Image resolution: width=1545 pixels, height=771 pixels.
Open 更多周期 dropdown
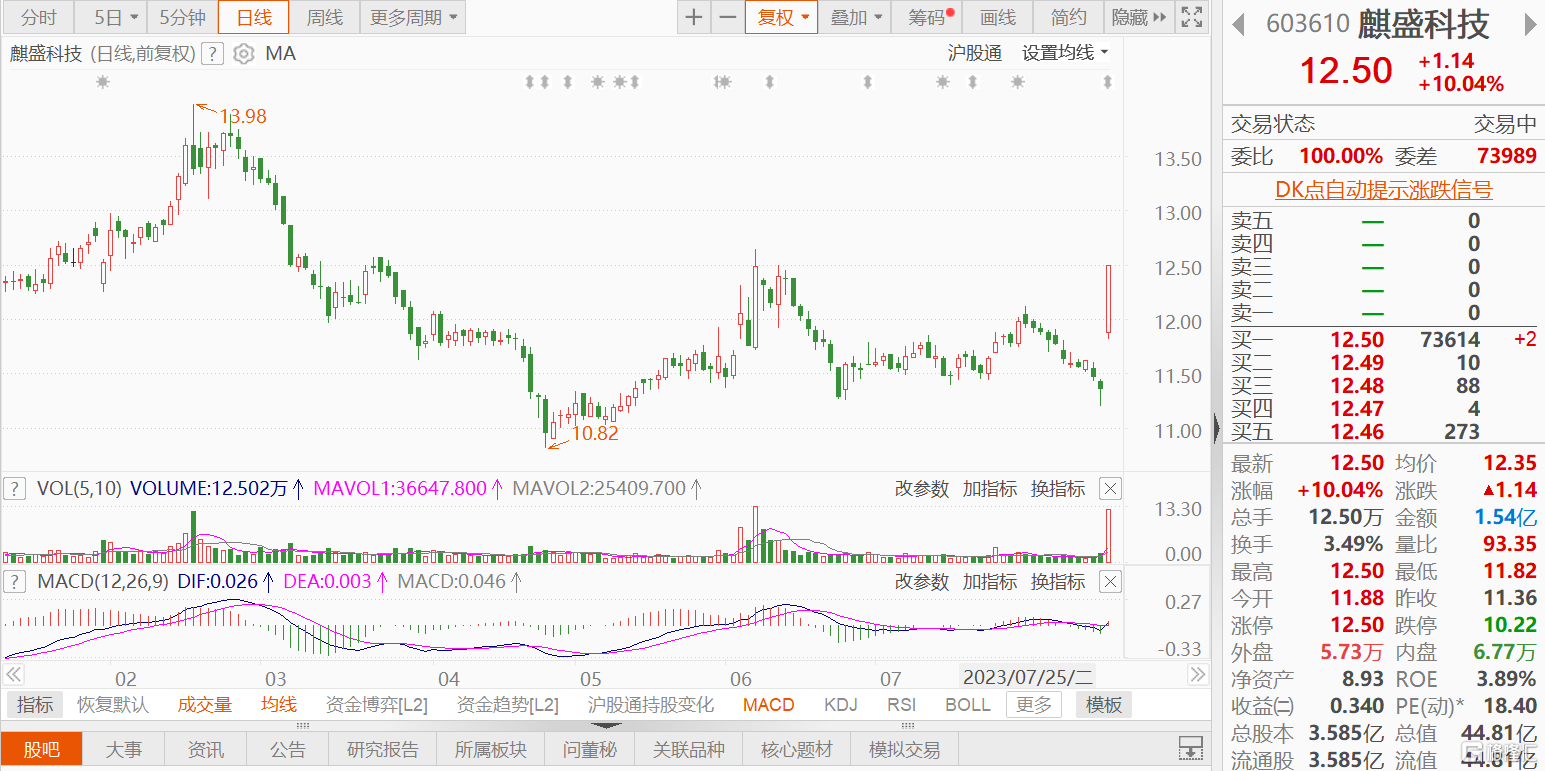click(412, 17)
